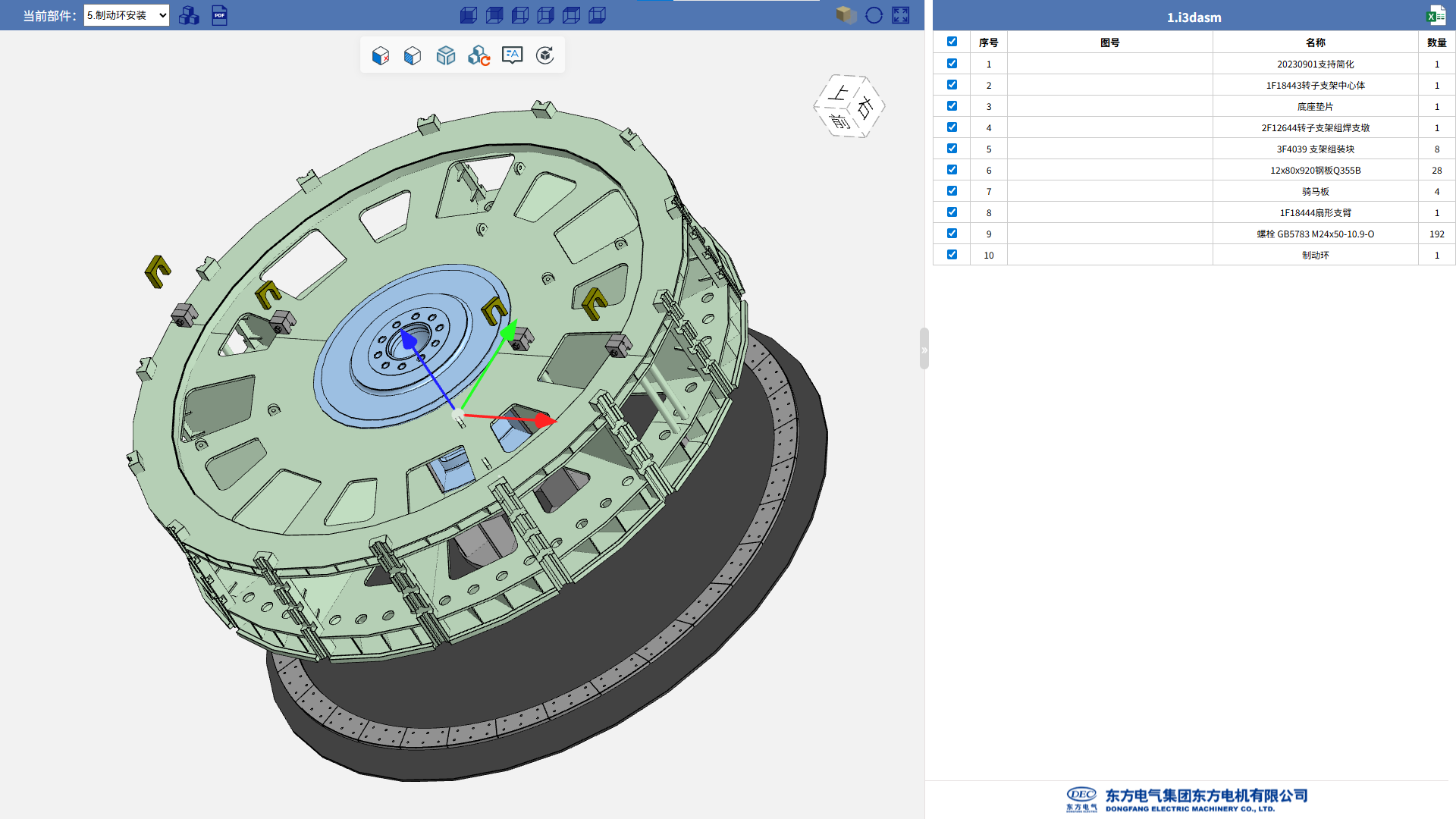Image resolution: width=1456 pixels, height=819 pixels.
Task: Select part name 骑马板
Action: coord(1316,192)
